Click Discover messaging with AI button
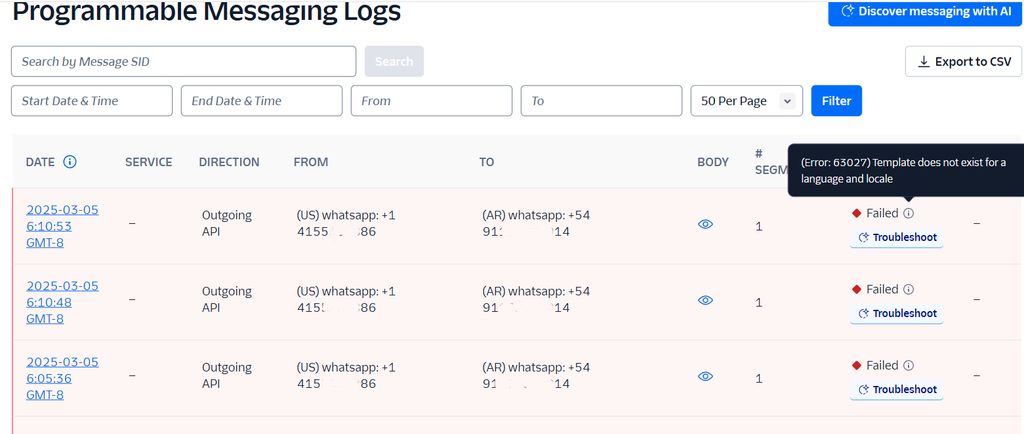 [925, 11]
